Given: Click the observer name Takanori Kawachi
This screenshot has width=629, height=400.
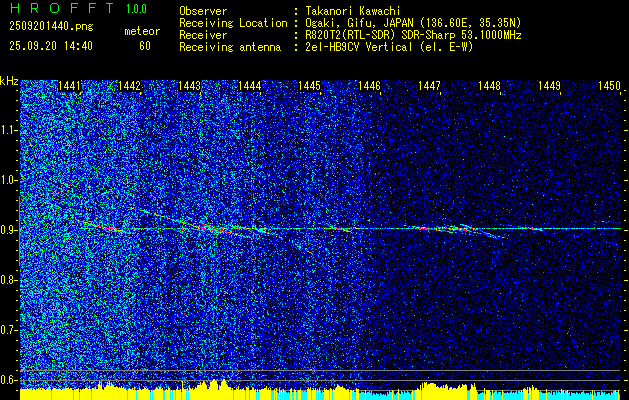Looking at the screenshot, I should pos(353,11).
